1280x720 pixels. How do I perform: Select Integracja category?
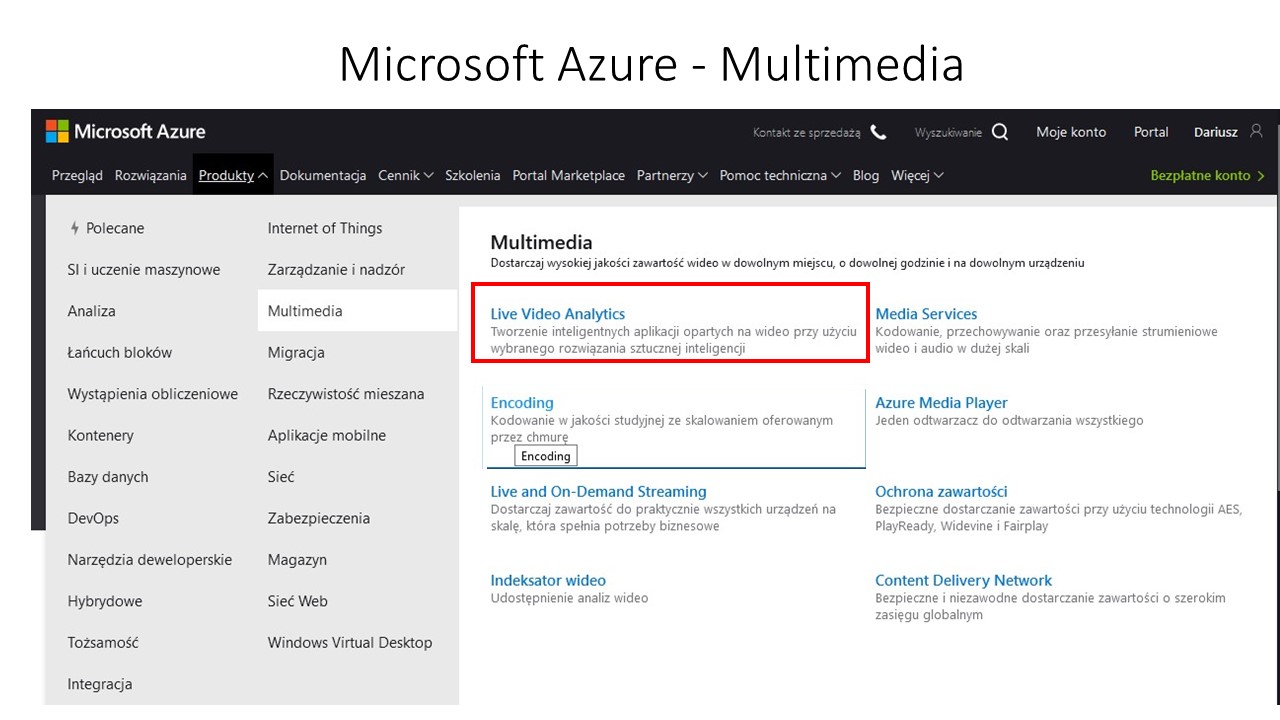point(100,685)
